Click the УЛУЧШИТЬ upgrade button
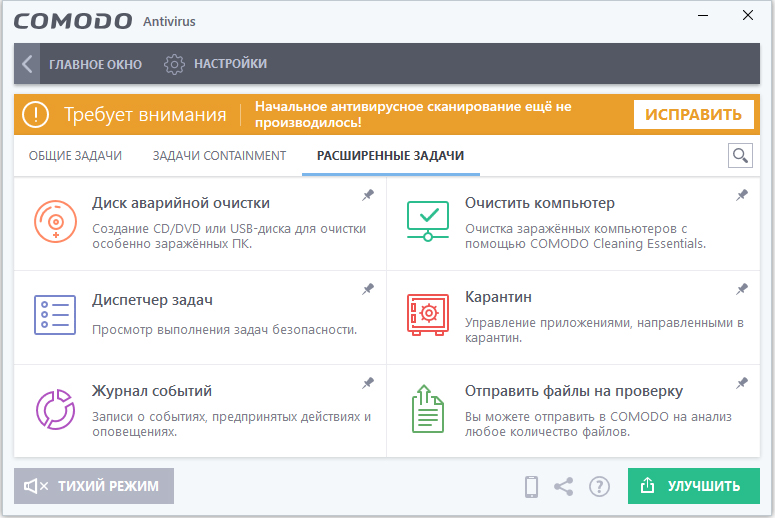 click(x=694, y=486)
